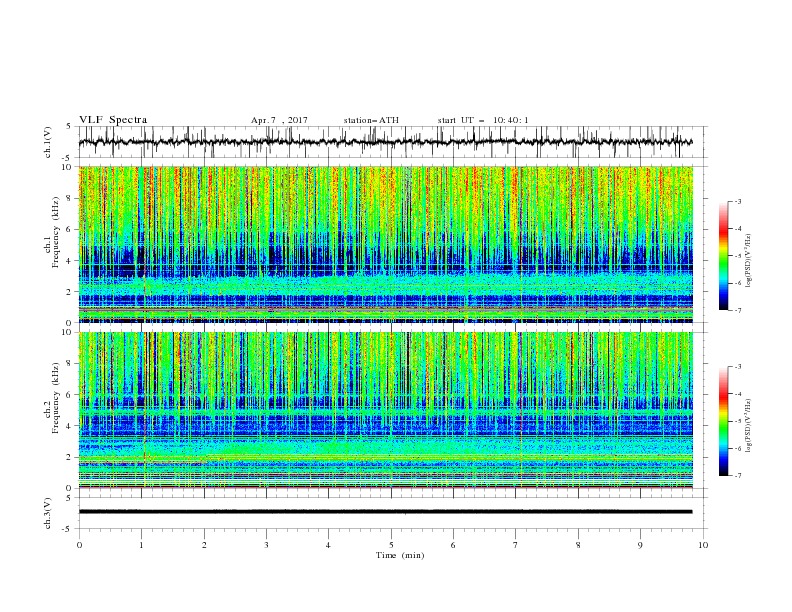Click the "-7" tick on upper colorbar
Image resolution: width=792 pixels, height=612 pixels.
pyautogui.click(x=738, y=310)
